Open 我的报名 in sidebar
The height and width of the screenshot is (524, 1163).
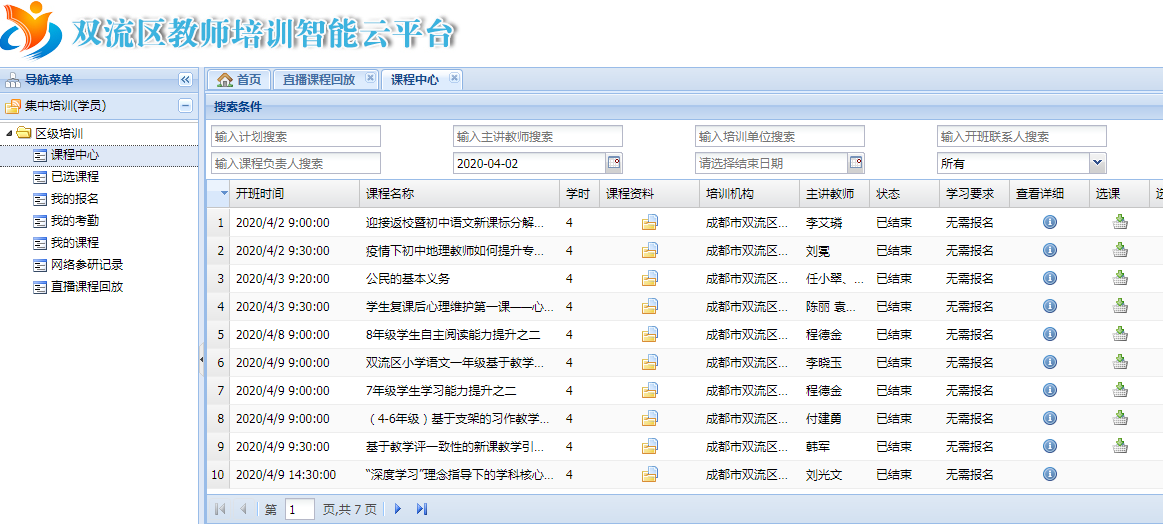coord(74,199)
